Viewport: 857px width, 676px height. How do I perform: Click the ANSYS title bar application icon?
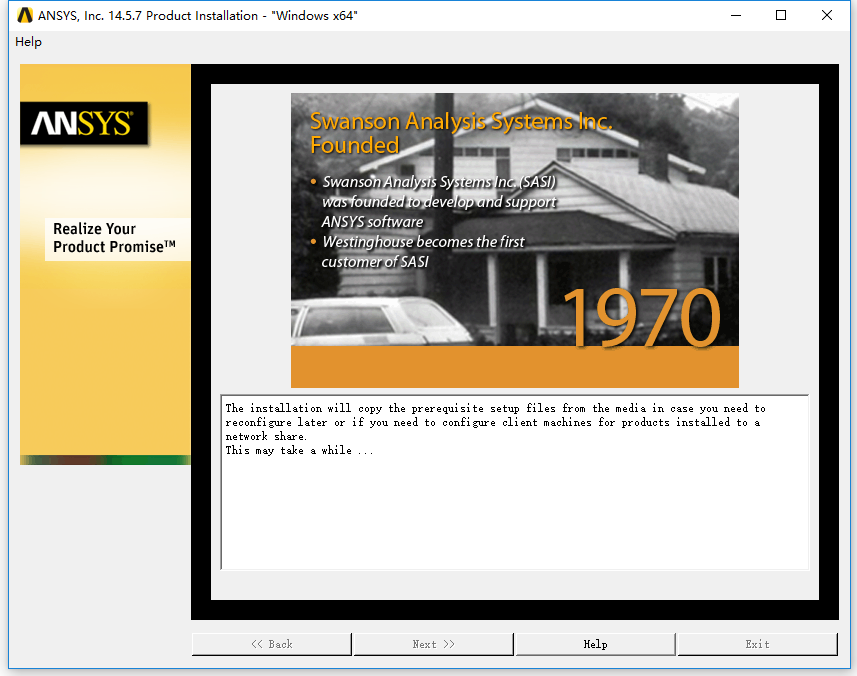click(x=25, y=15)
